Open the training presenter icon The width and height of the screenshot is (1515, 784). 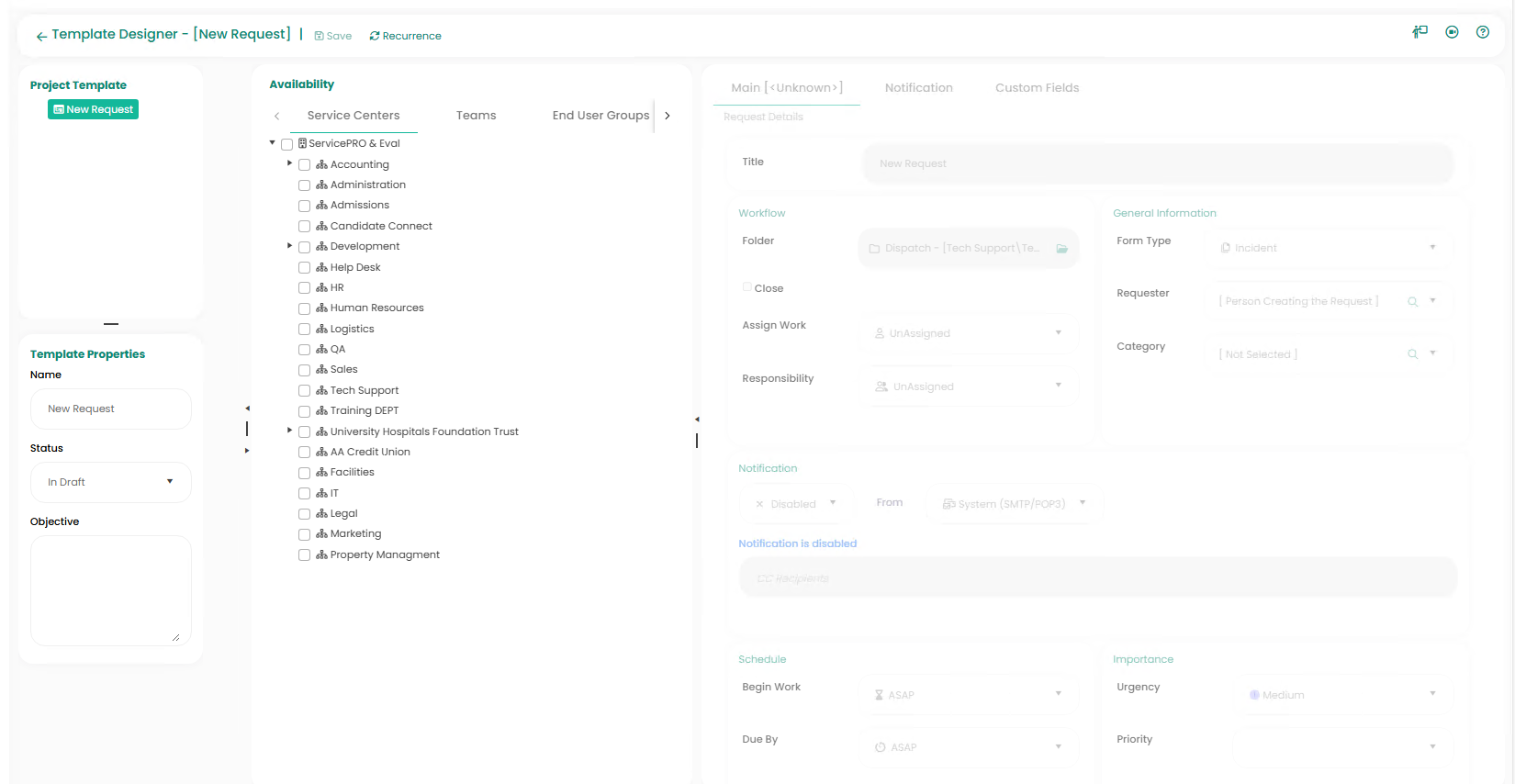coord(1420,32)
